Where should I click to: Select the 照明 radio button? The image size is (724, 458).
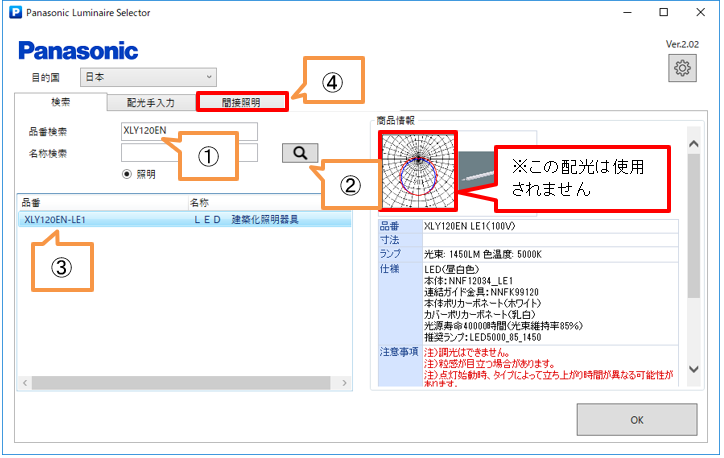pyautogui.click(x=127, y=173)
